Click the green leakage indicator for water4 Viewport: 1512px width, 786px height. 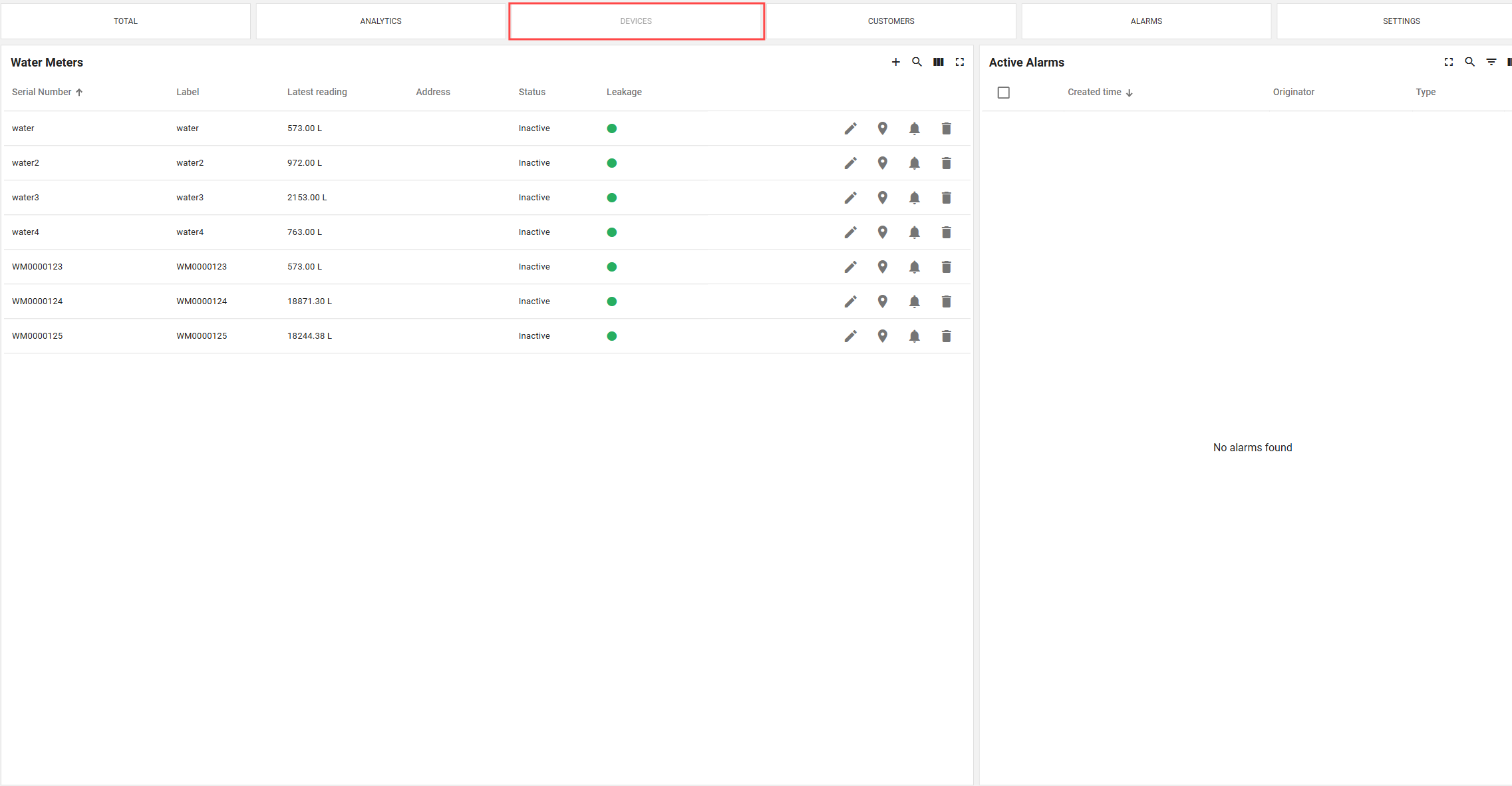pyautogui.click(x=611, y=232)
